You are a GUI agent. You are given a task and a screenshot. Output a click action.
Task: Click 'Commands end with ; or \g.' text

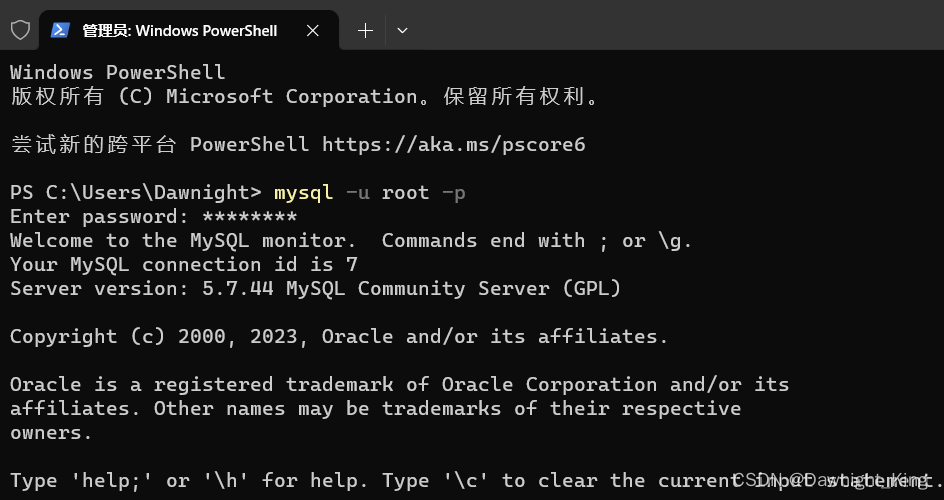(x=537, y=241)
